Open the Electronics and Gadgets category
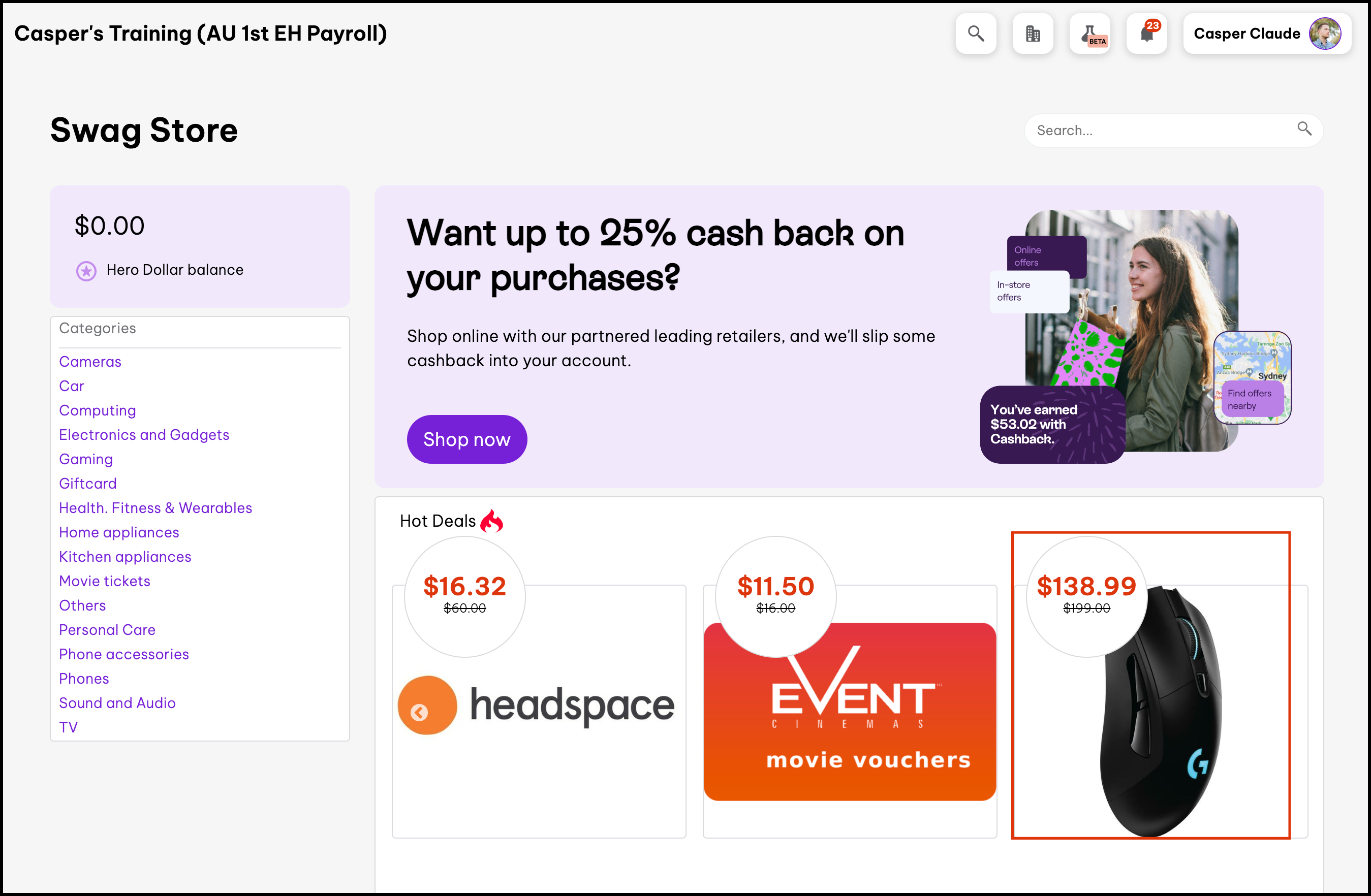 point(144,435)
